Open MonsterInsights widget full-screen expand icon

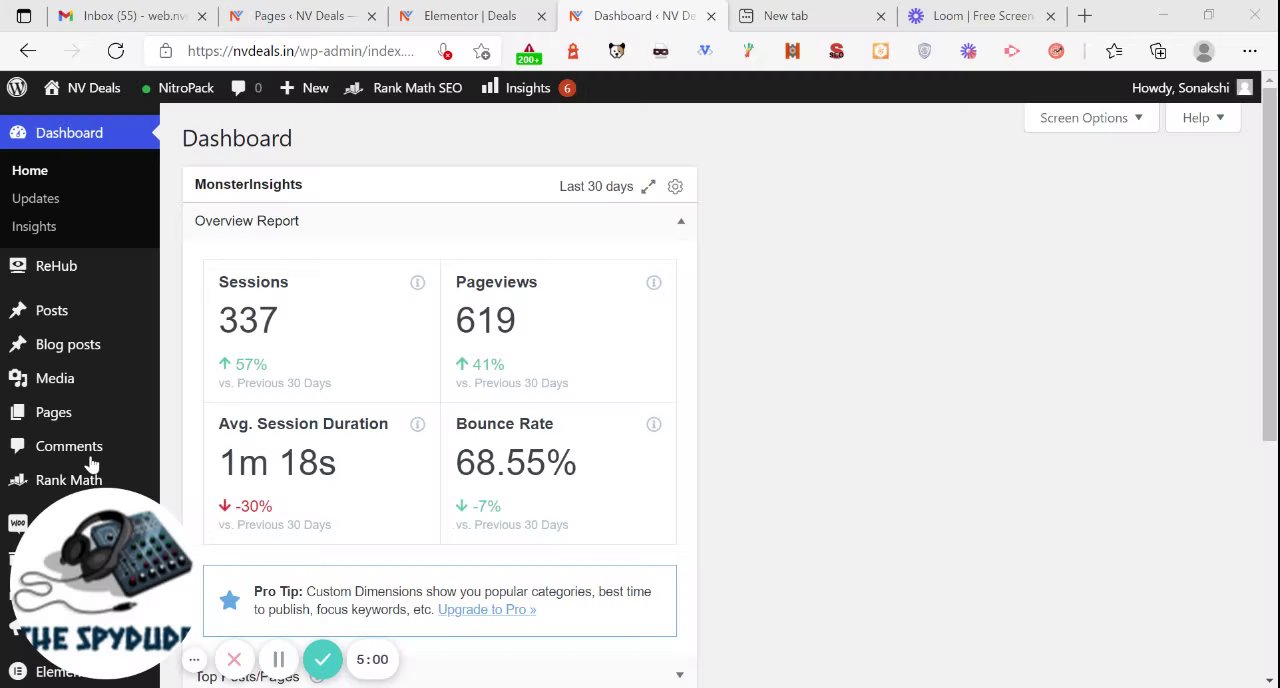point(648,186)
